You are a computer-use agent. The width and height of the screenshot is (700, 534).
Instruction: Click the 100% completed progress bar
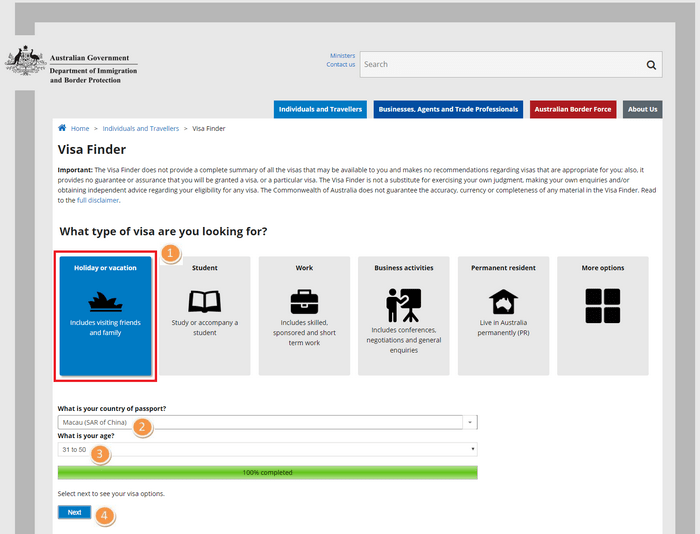[267, 472]
